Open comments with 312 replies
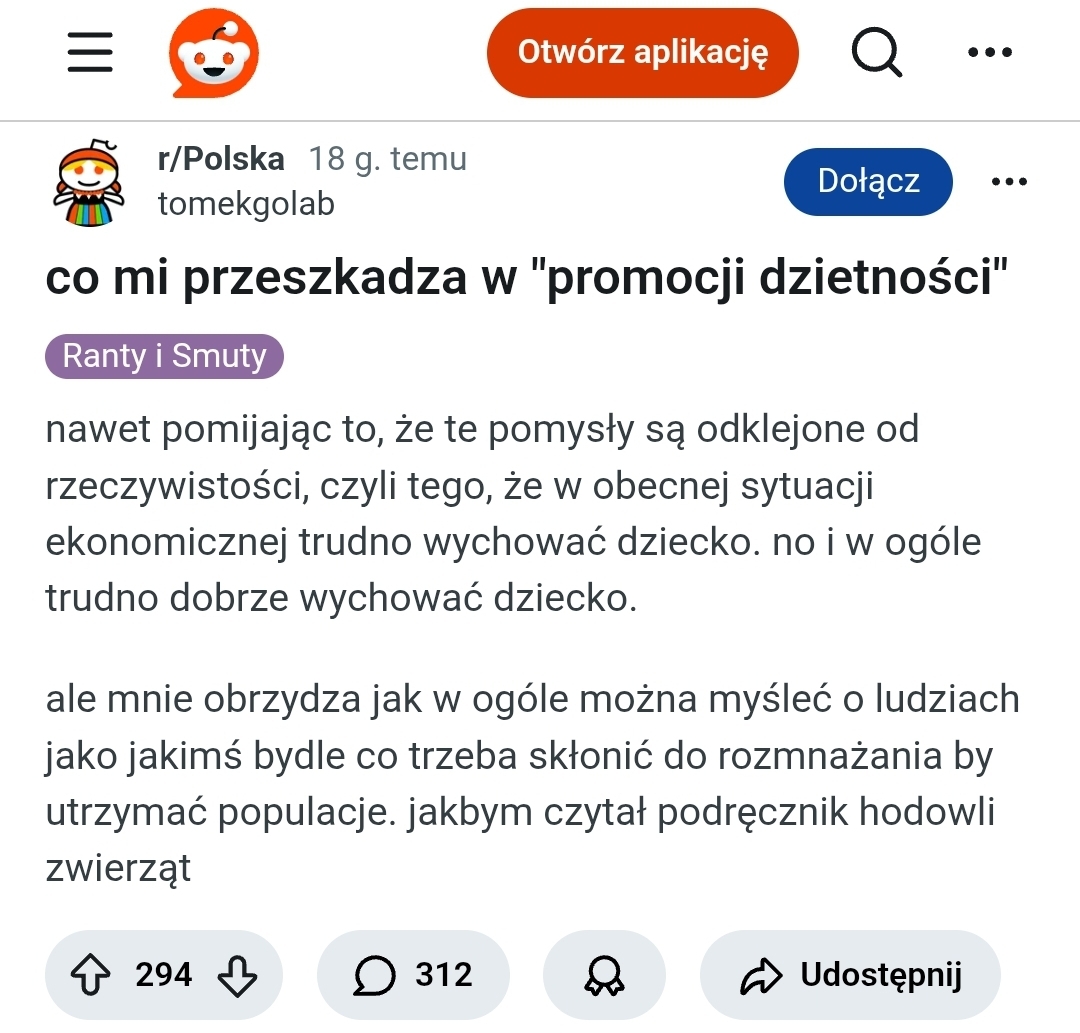Screen dimensions: 1080x1033 click(x=413, y=974)
